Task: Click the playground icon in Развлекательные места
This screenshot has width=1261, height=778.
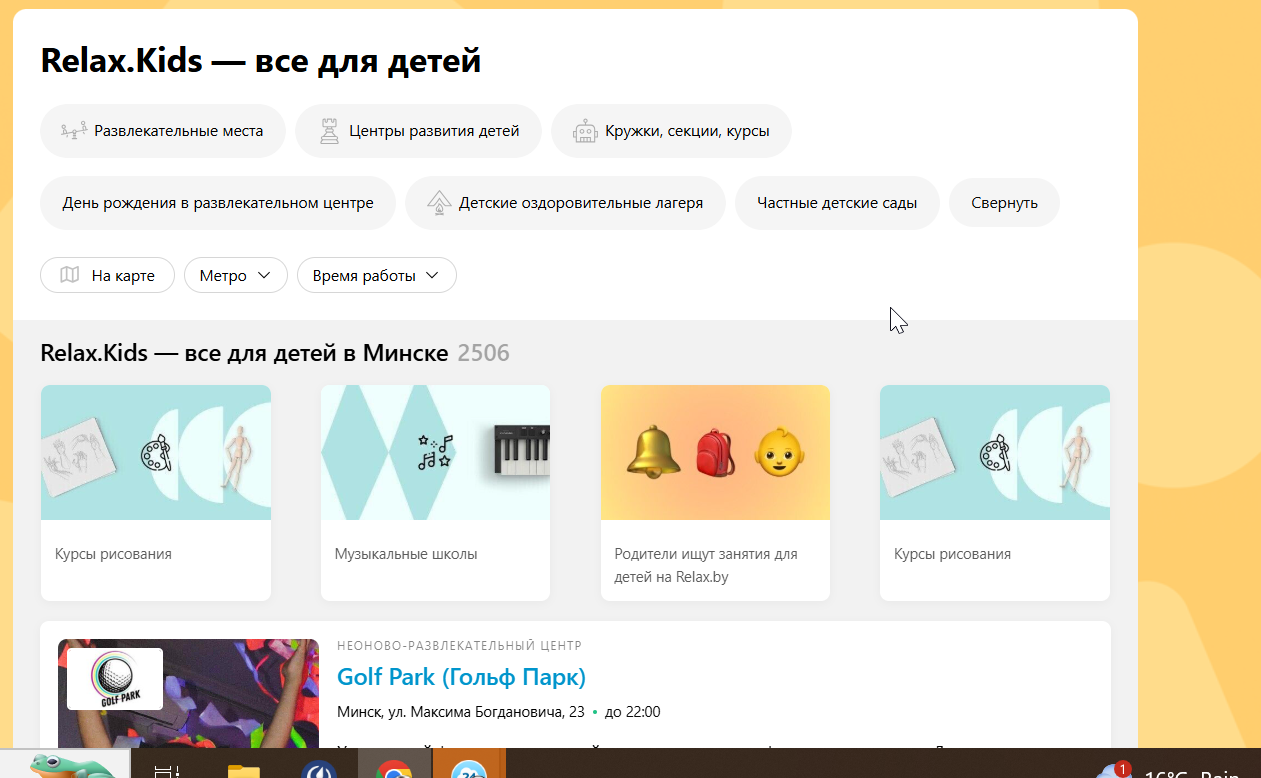Action: (74, 131)
